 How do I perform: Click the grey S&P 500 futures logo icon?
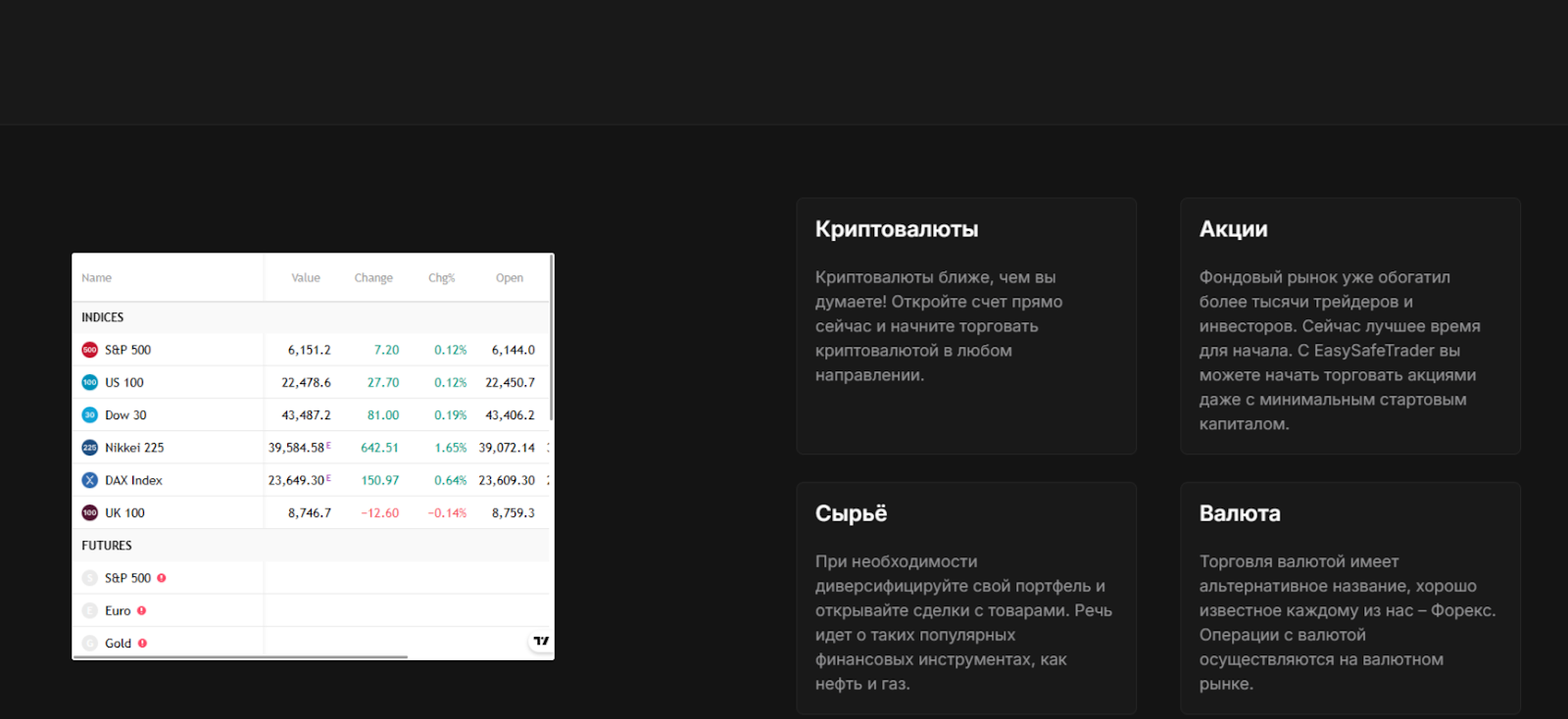click(90, 578)
